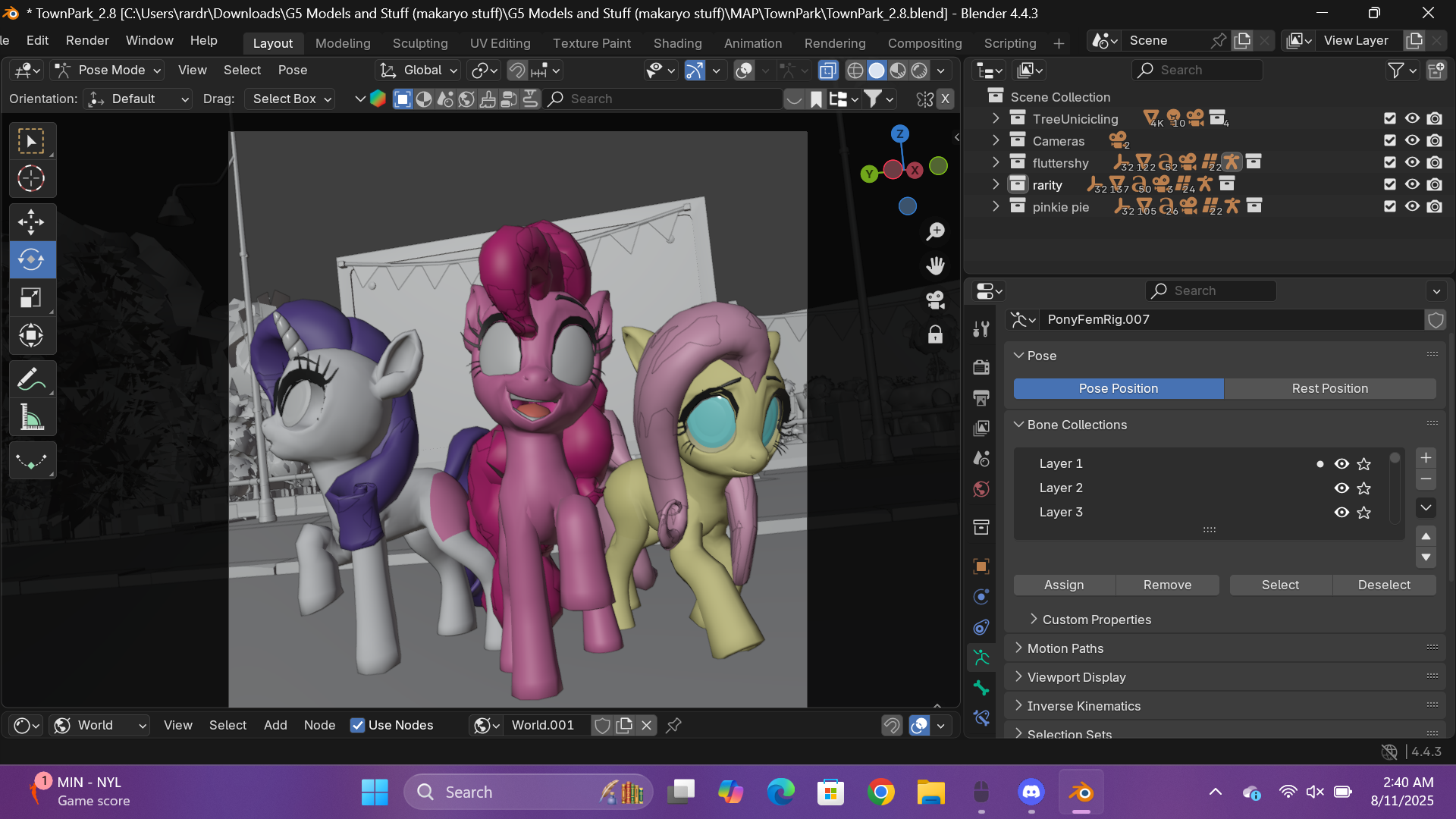
Task: Activate the Cursor tool
Action: pos(31,178)
